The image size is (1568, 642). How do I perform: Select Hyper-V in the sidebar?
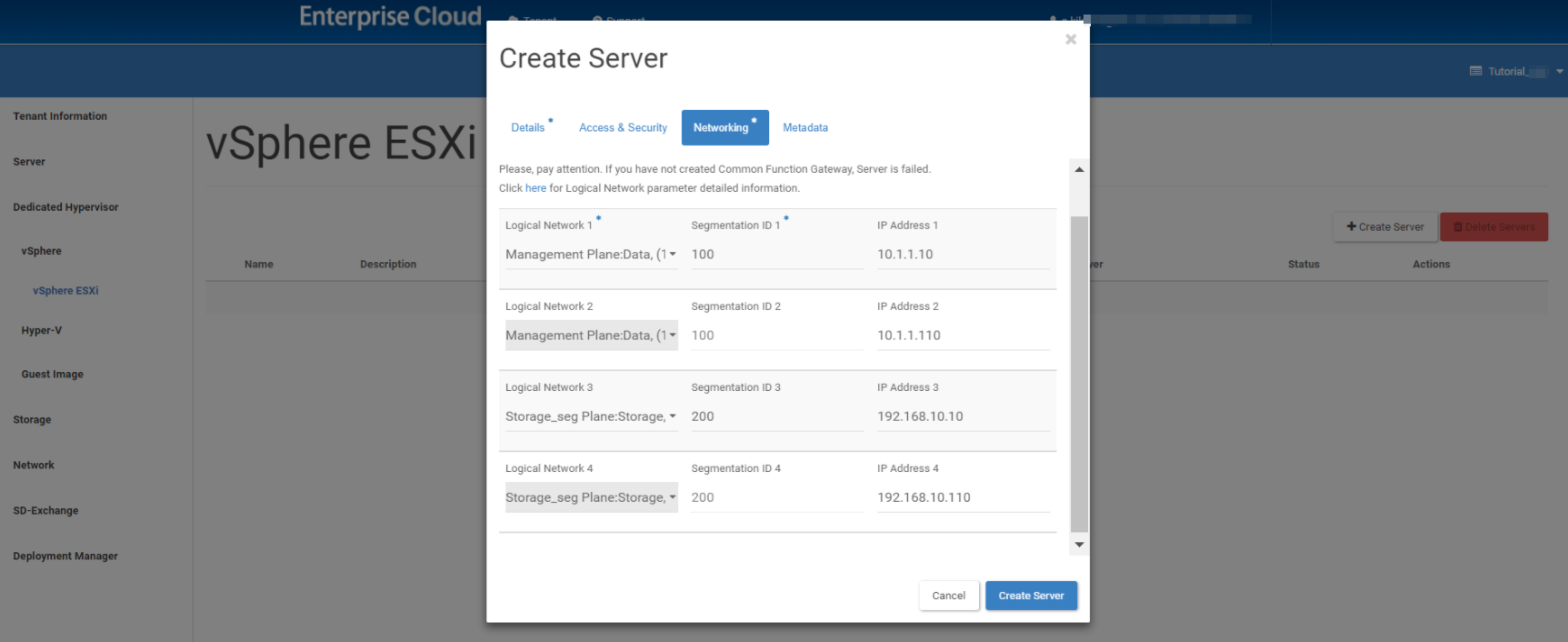(42, 331)
